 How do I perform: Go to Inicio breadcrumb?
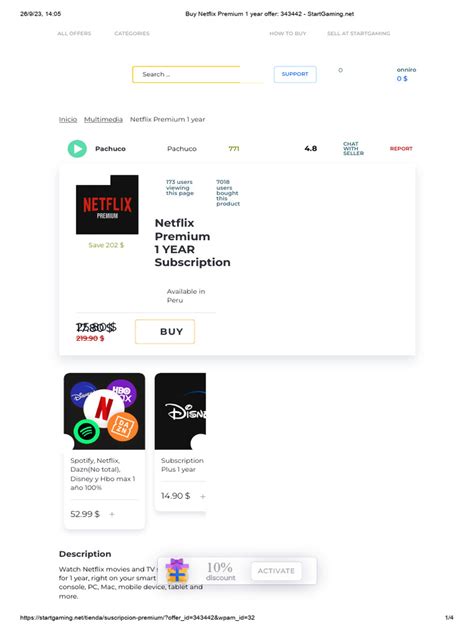68,119
